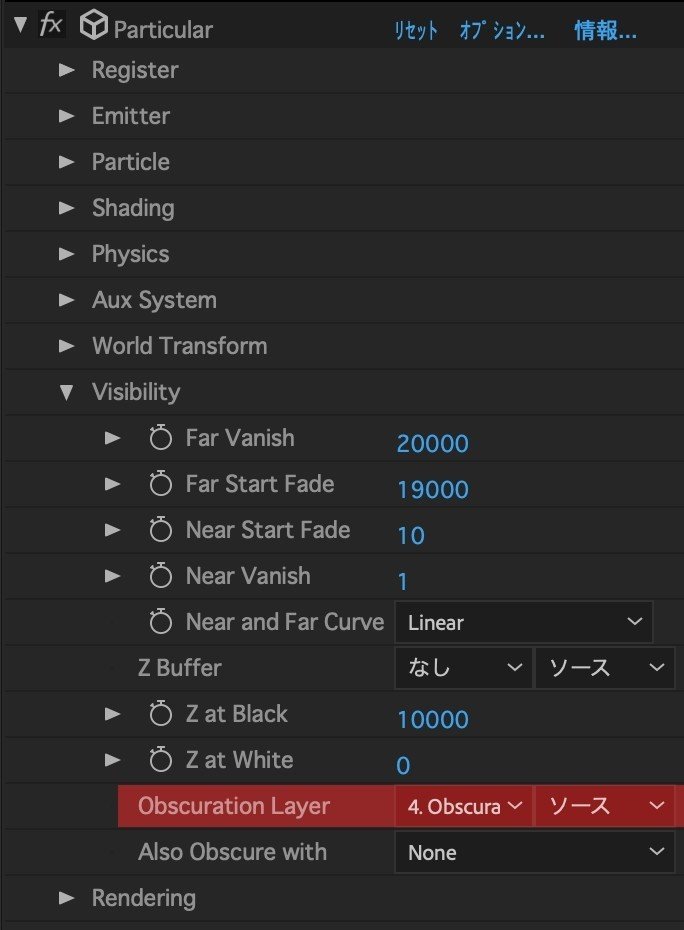Click the Near Start Fade stopwatch icon
Screen dimensions: 684x930
[x=160, y=529]
